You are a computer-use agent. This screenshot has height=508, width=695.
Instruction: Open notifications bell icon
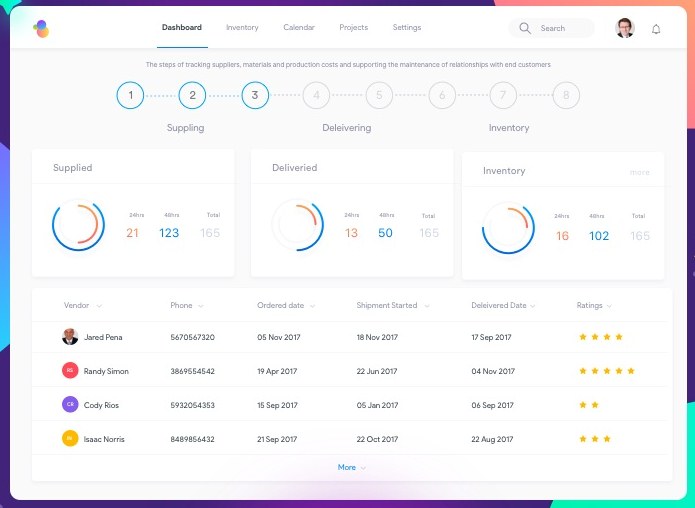click(656, 29)
